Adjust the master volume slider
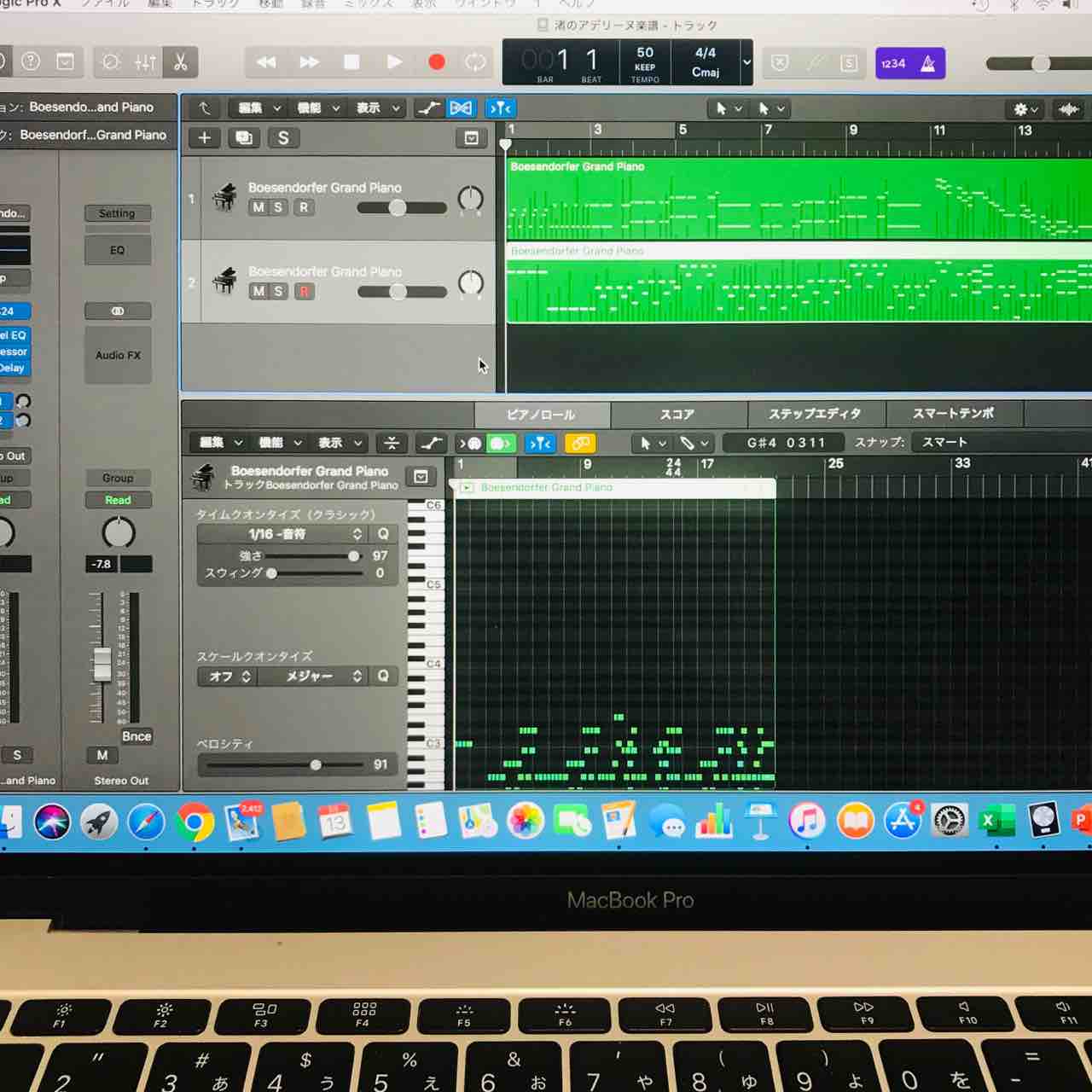 1039,64
